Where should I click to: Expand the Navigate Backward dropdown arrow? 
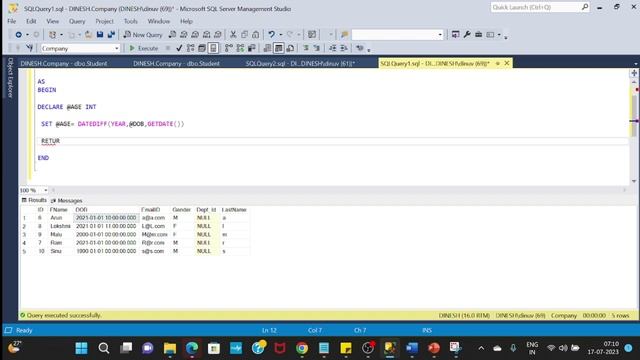pyautogui.click(x=27, y=35)
